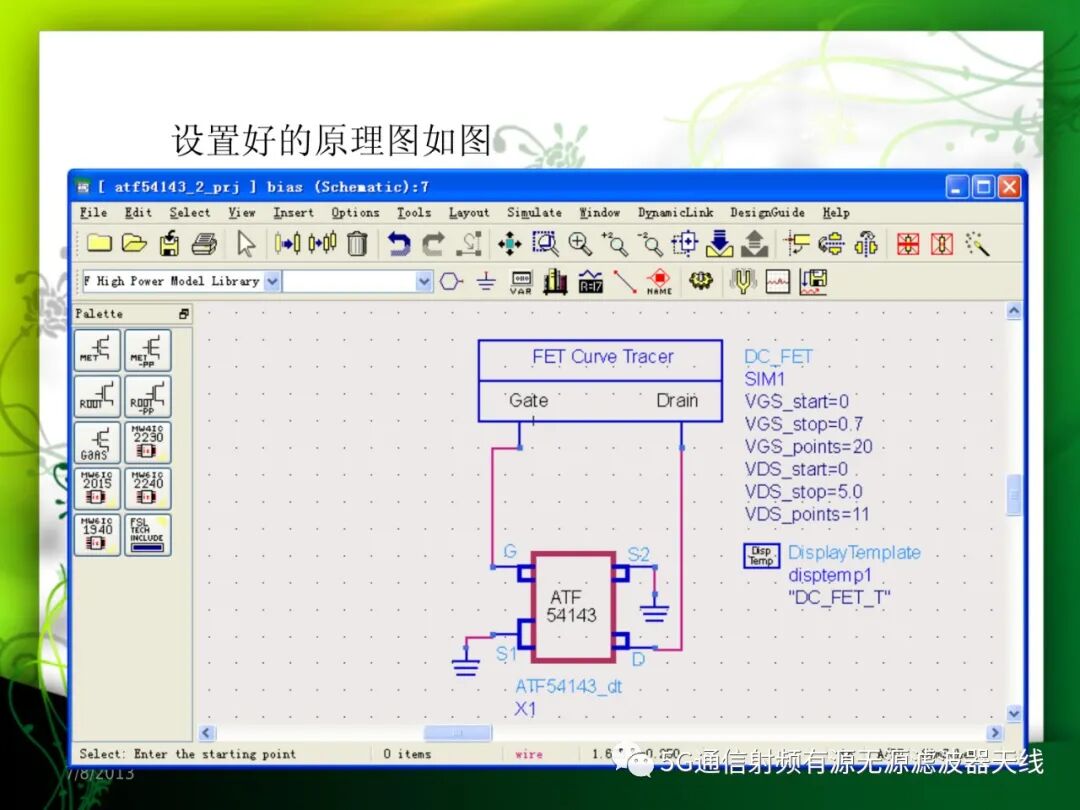
Task: Pick the GaAs FET palette item
Action: [97, 443]
